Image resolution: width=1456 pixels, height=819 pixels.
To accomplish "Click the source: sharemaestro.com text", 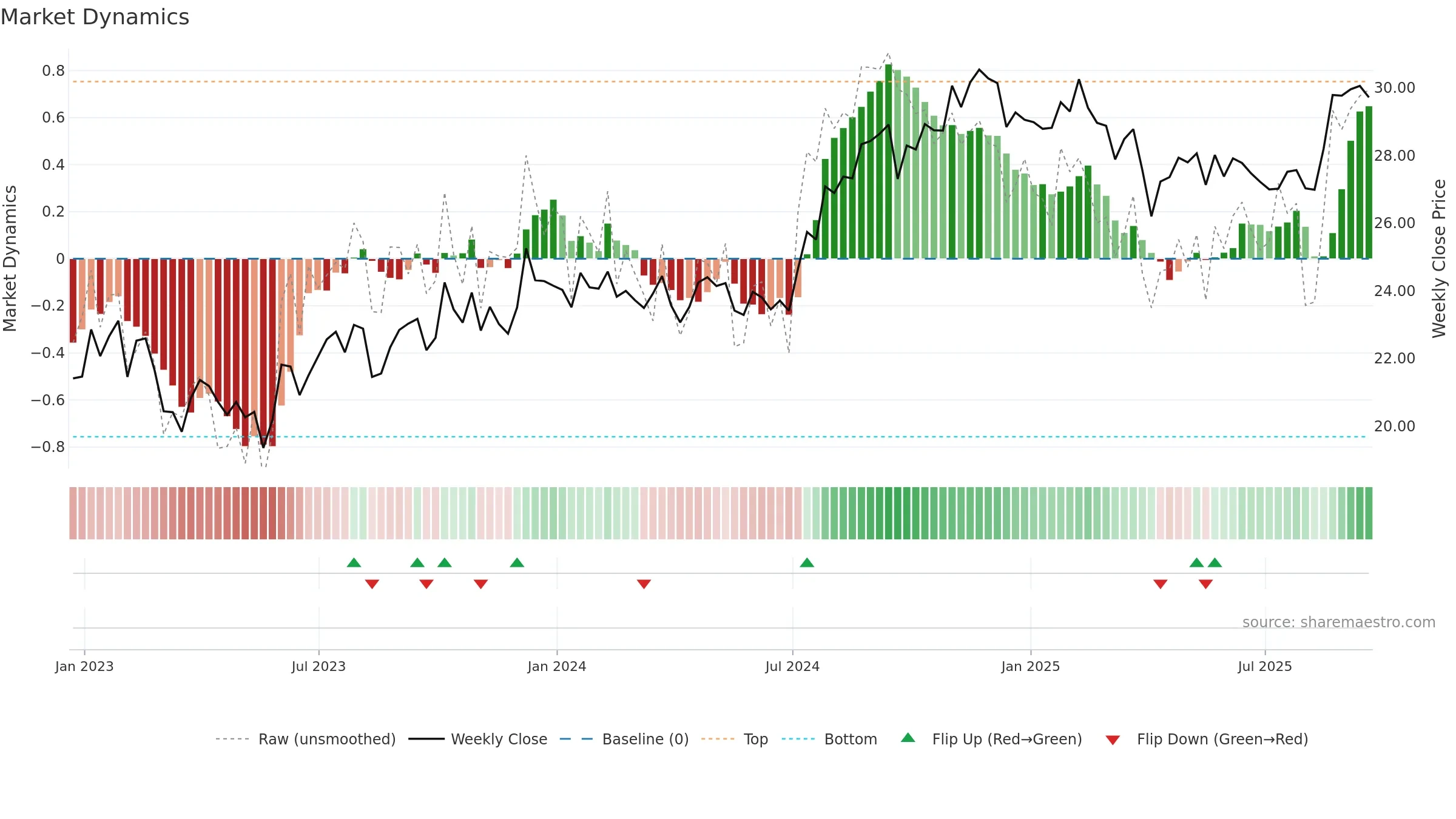I will [x=1339, y=622].
